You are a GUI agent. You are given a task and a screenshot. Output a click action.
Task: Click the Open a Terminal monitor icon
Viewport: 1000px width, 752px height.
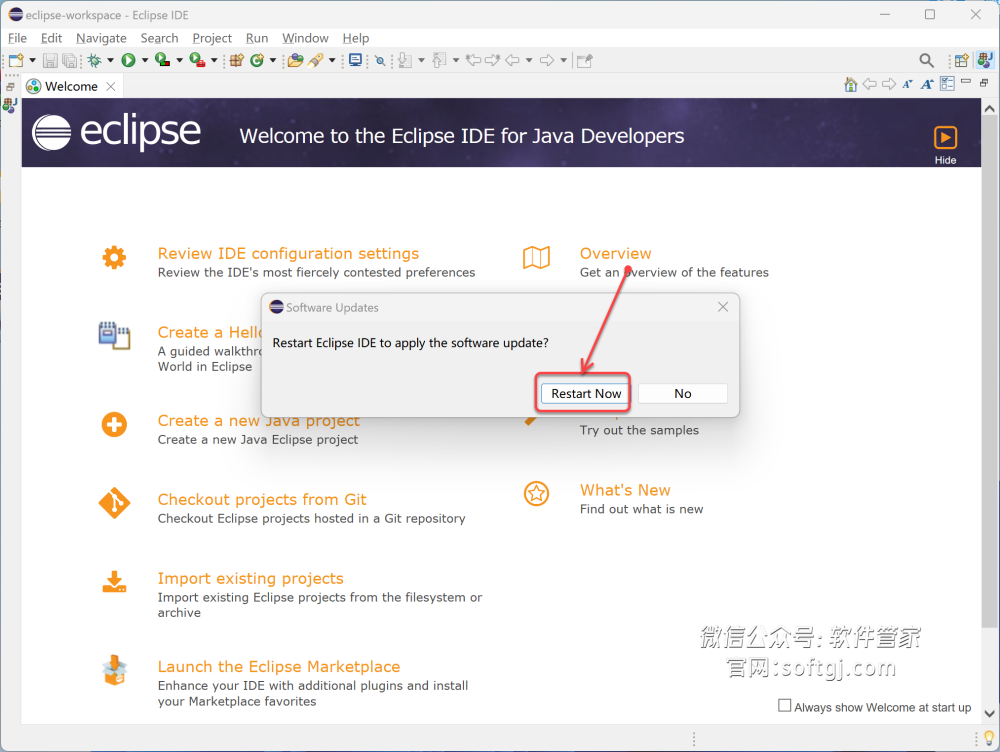click(355, 61)
